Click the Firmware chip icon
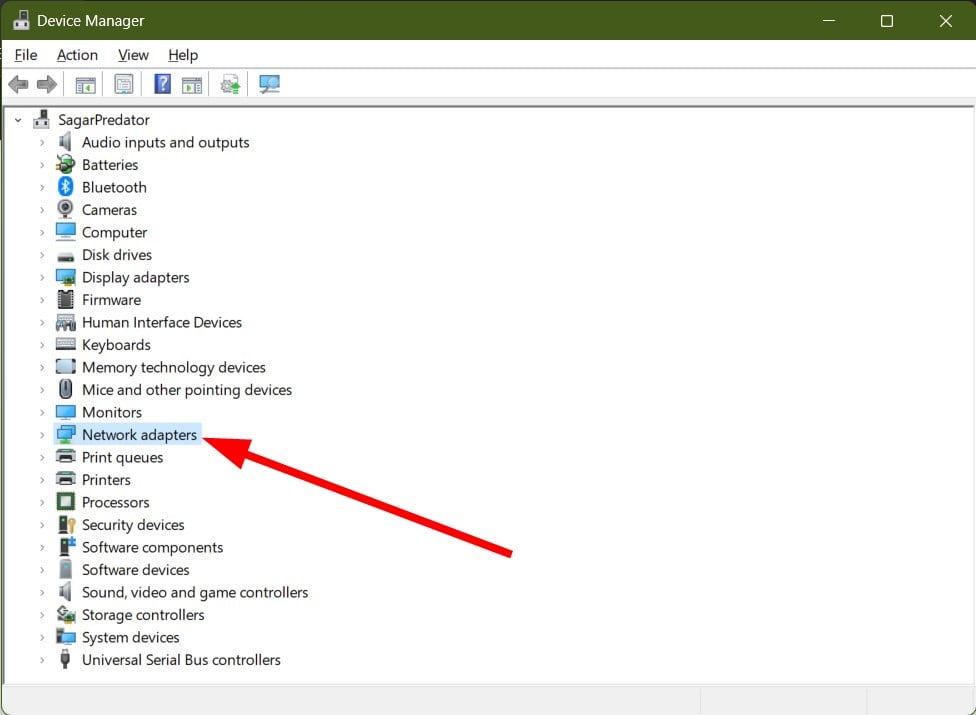976x715 pixels. pyautogui.click(x=65, y=299)
